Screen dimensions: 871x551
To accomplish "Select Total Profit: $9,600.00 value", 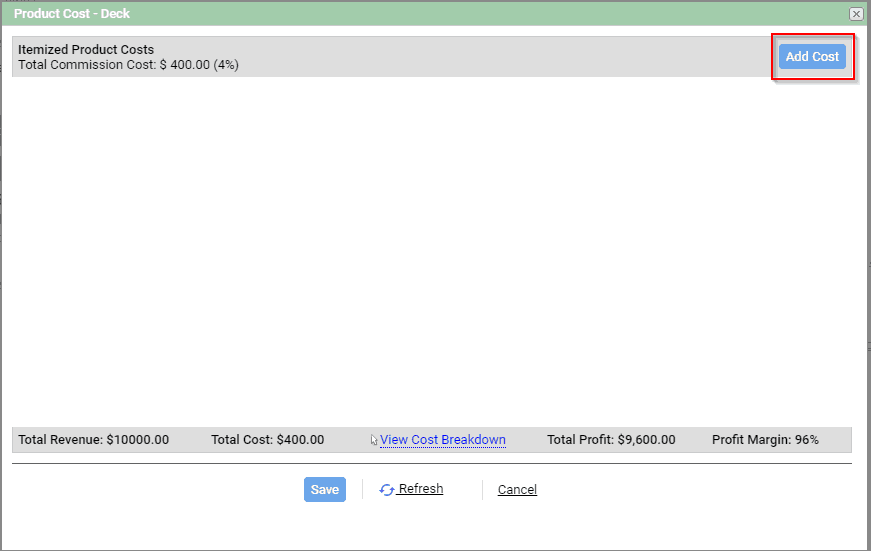I will 611,440.
